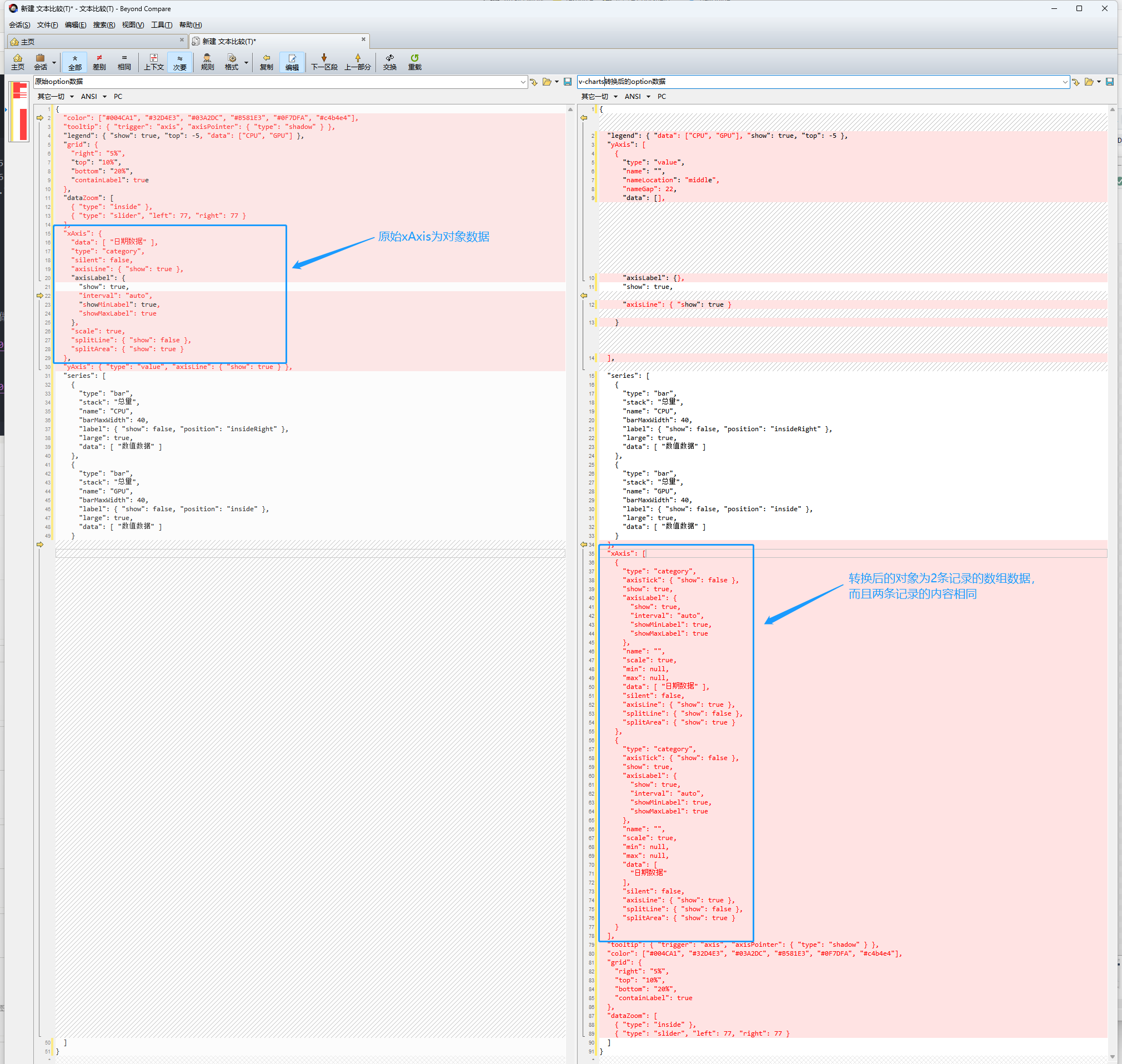Image resolution: width=1122 pixels, height=1064 pixels.
Task: Open the 会话(S) menu
Action: pyautogui.click(x=19, y=25)
